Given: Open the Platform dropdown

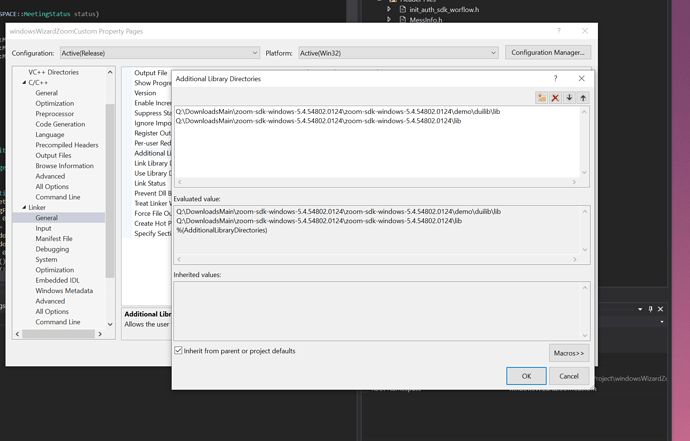Looking at the screenshot, I should coord(398,53).
